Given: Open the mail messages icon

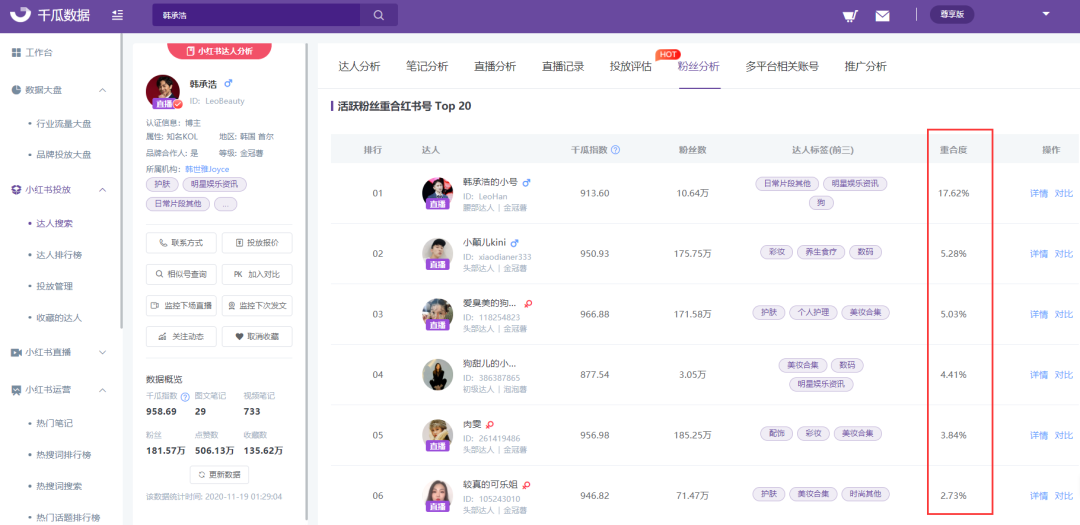Looking at the screenshot, I should tap(882, 16).
